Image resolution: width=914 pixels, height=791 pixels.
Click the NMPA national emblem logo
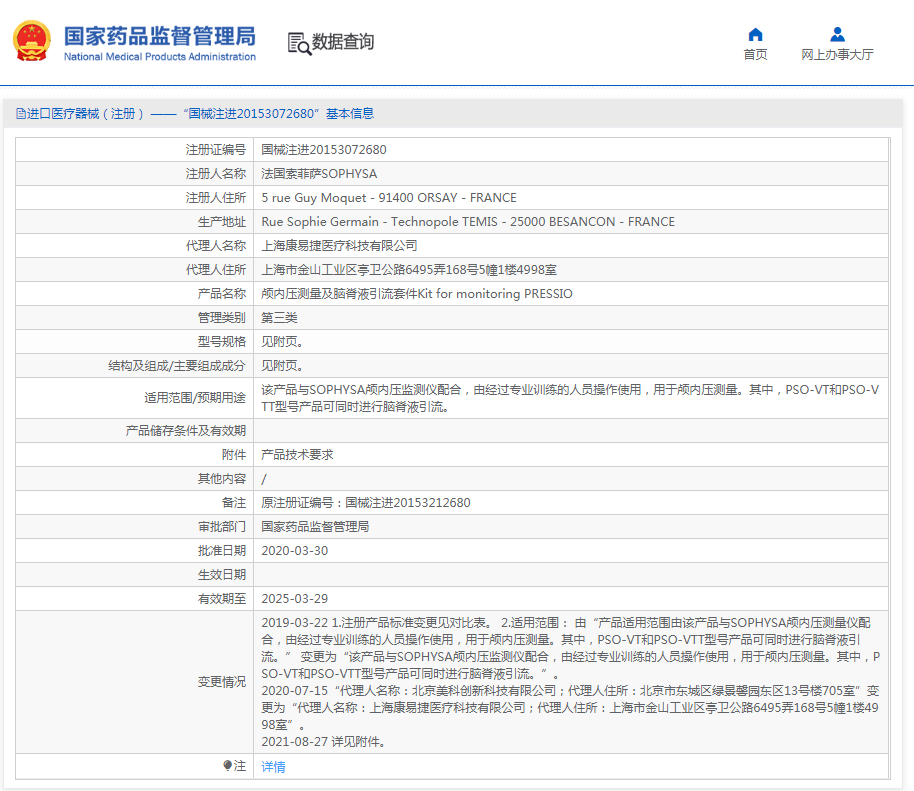tap(33, 40)
